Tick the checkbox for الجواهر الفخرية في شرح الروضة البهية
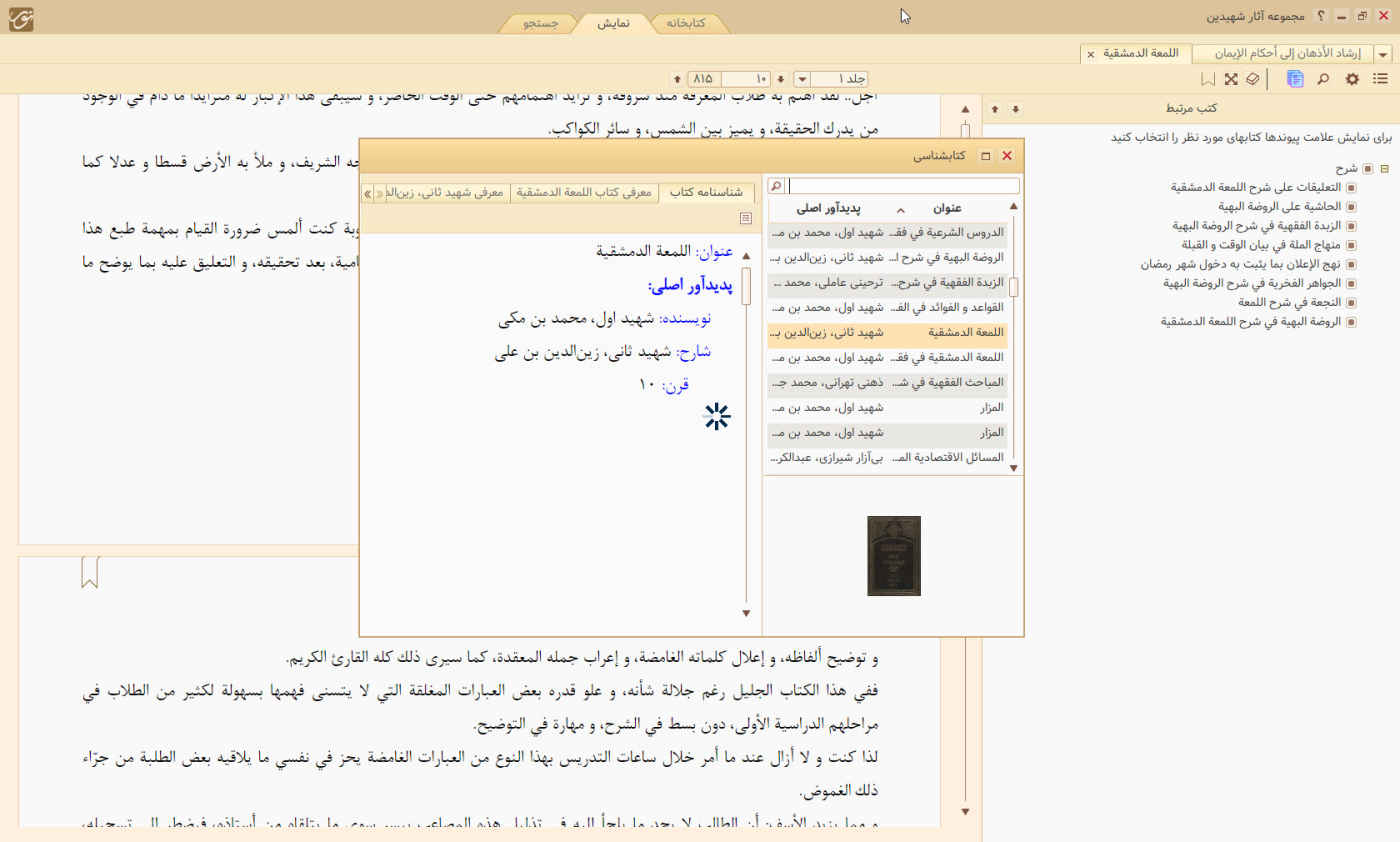This screenshot has height=842, width=1400. pos(1351,283)
